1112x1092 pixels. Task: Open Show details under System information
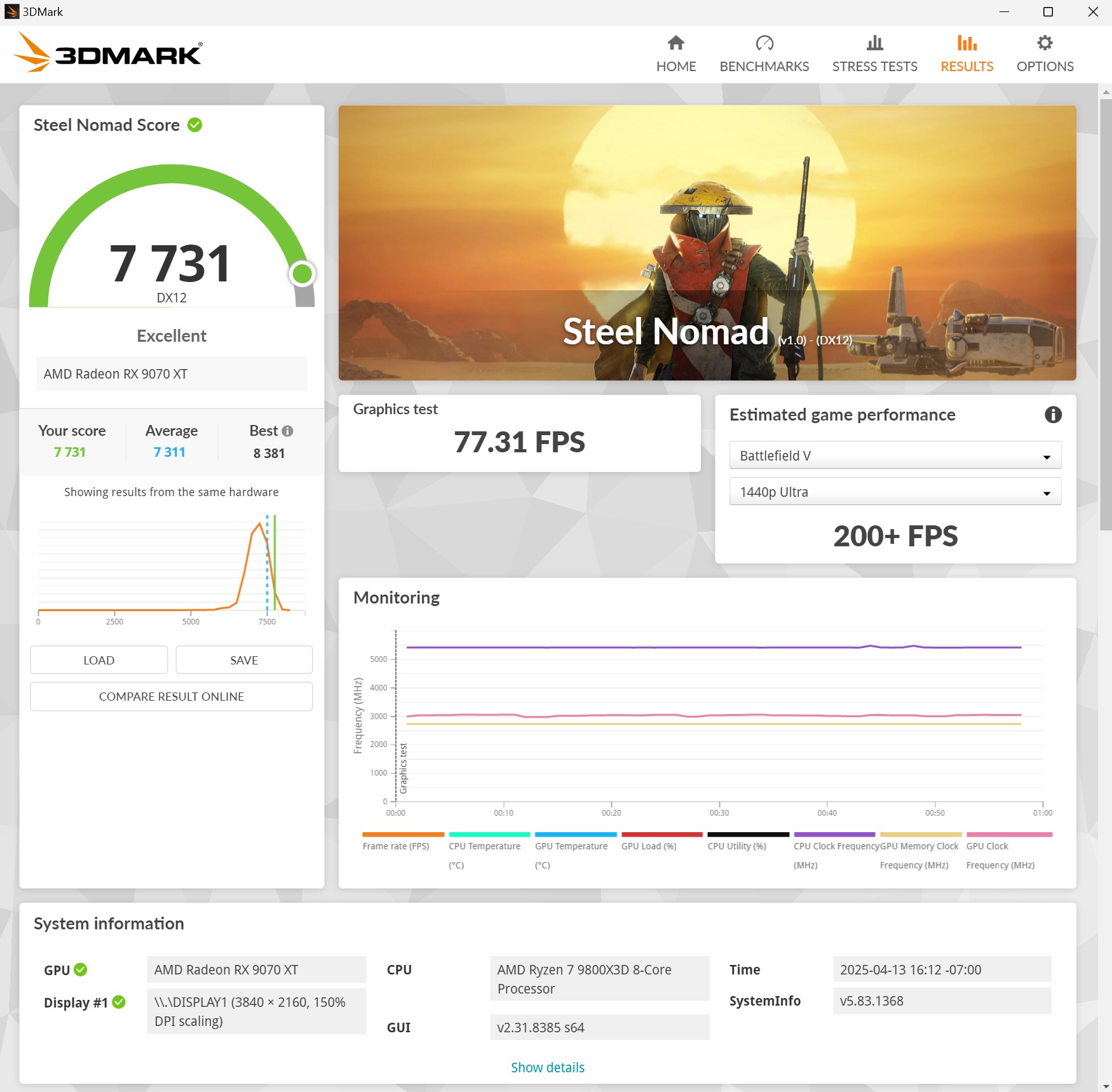click(x=547, y=1067)
